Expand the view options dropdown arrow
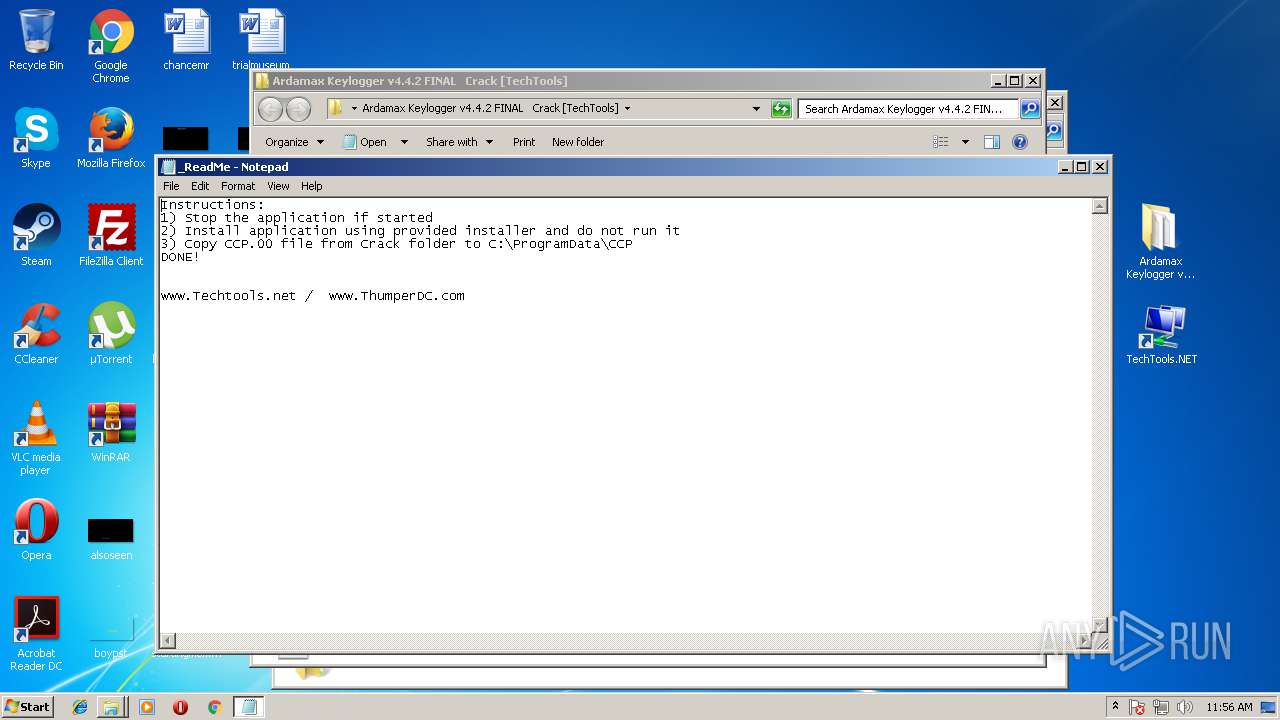Viewport: 1280px width, 720px height. click(x=965, y=142)
